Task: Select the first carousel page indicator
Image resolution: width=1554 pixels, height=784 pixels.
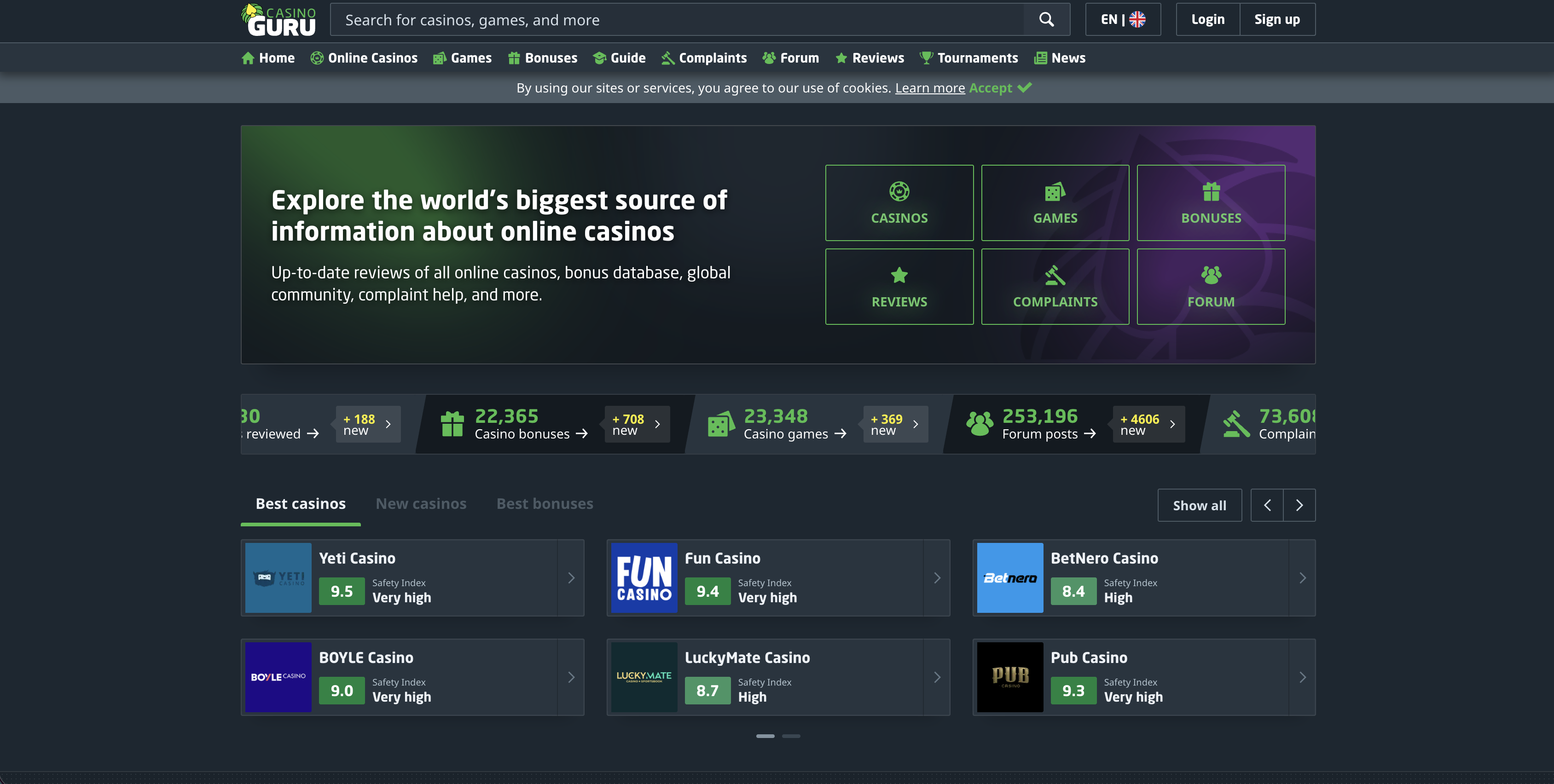Action: pyautogui.click(x=765, y=736)
